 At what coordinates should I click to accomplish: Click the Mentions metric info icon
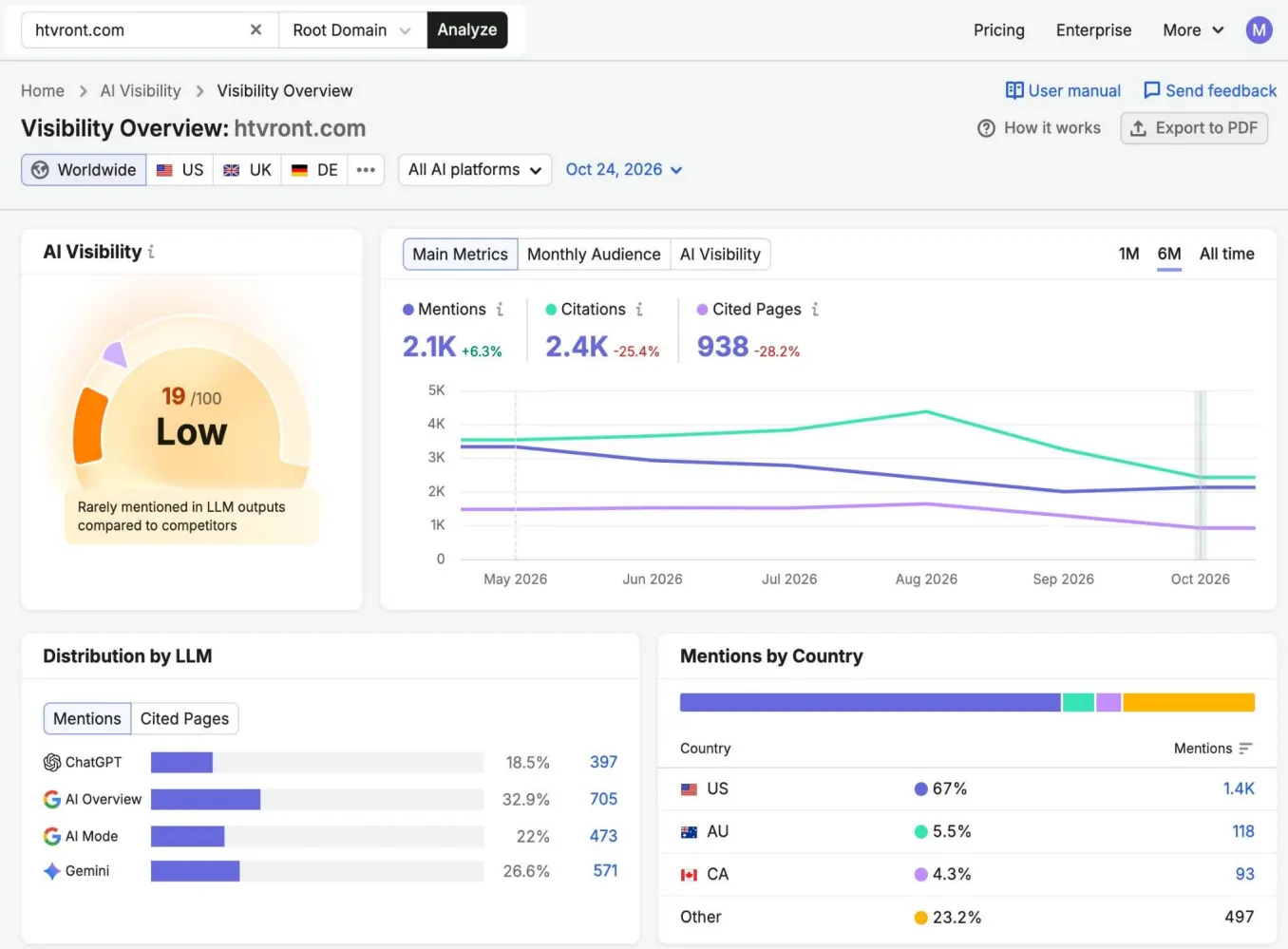500,310
